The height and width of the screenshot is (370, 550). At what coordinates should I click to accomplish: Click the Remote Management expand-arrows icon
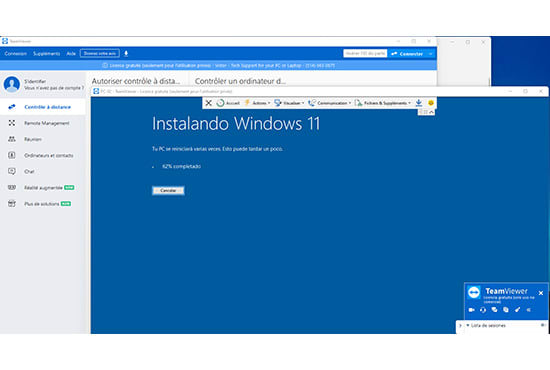coord(12,123)
